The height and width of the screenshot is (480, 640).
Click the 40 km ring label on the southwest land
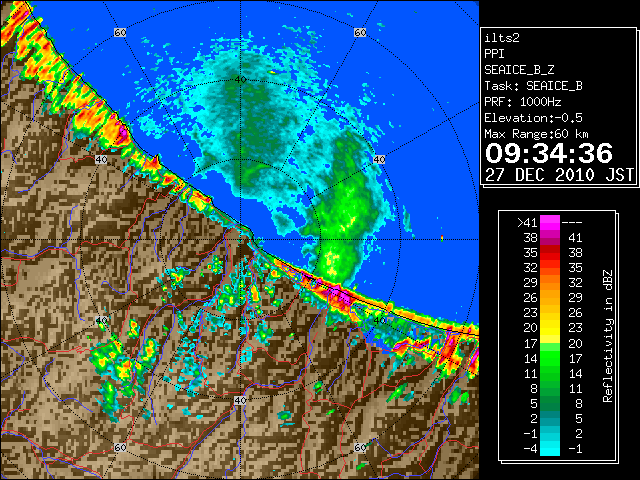[x=101, y=320]
